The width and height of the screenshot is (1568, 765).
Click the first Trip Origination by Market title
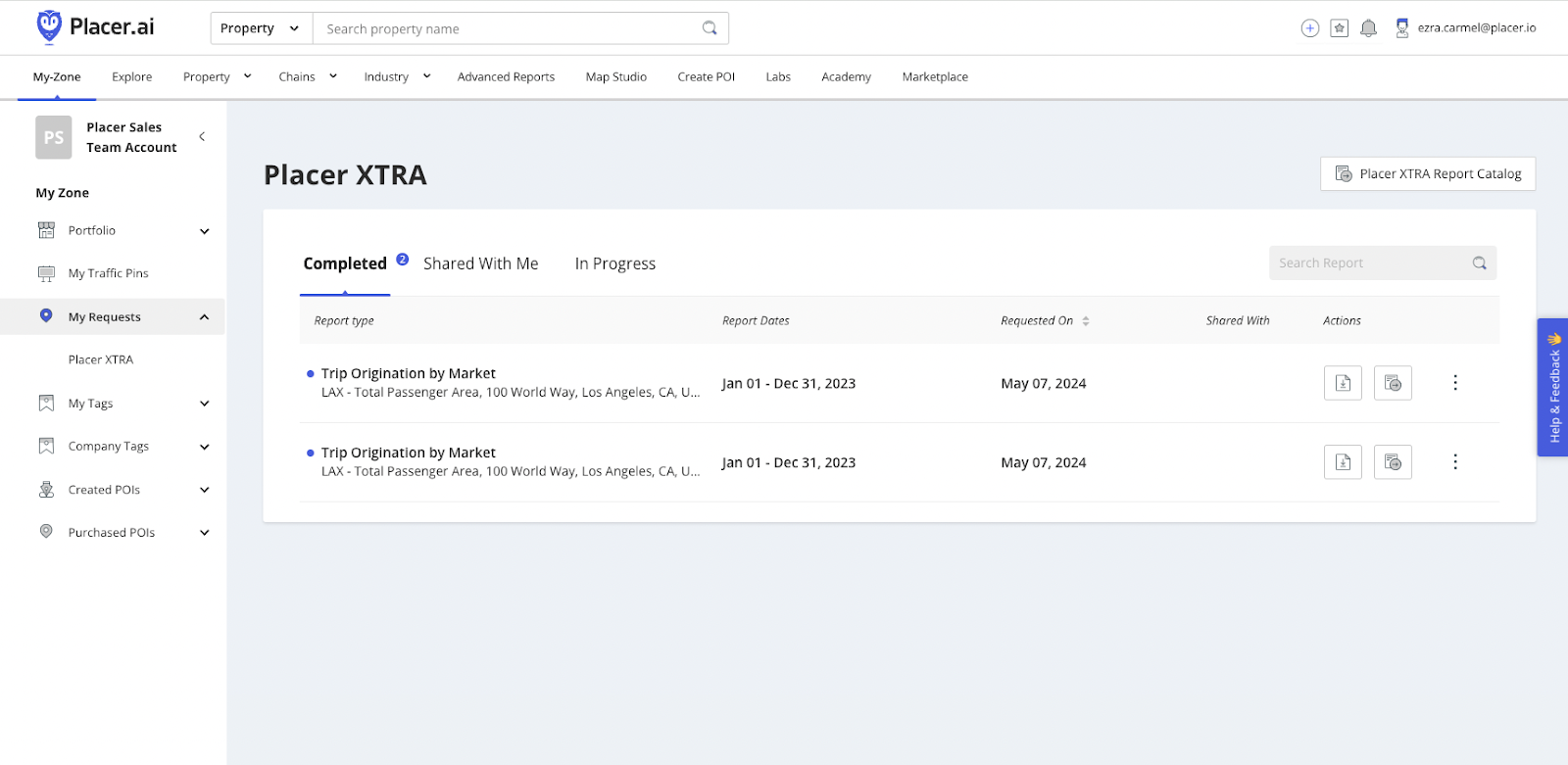click(x=409, y=373)
